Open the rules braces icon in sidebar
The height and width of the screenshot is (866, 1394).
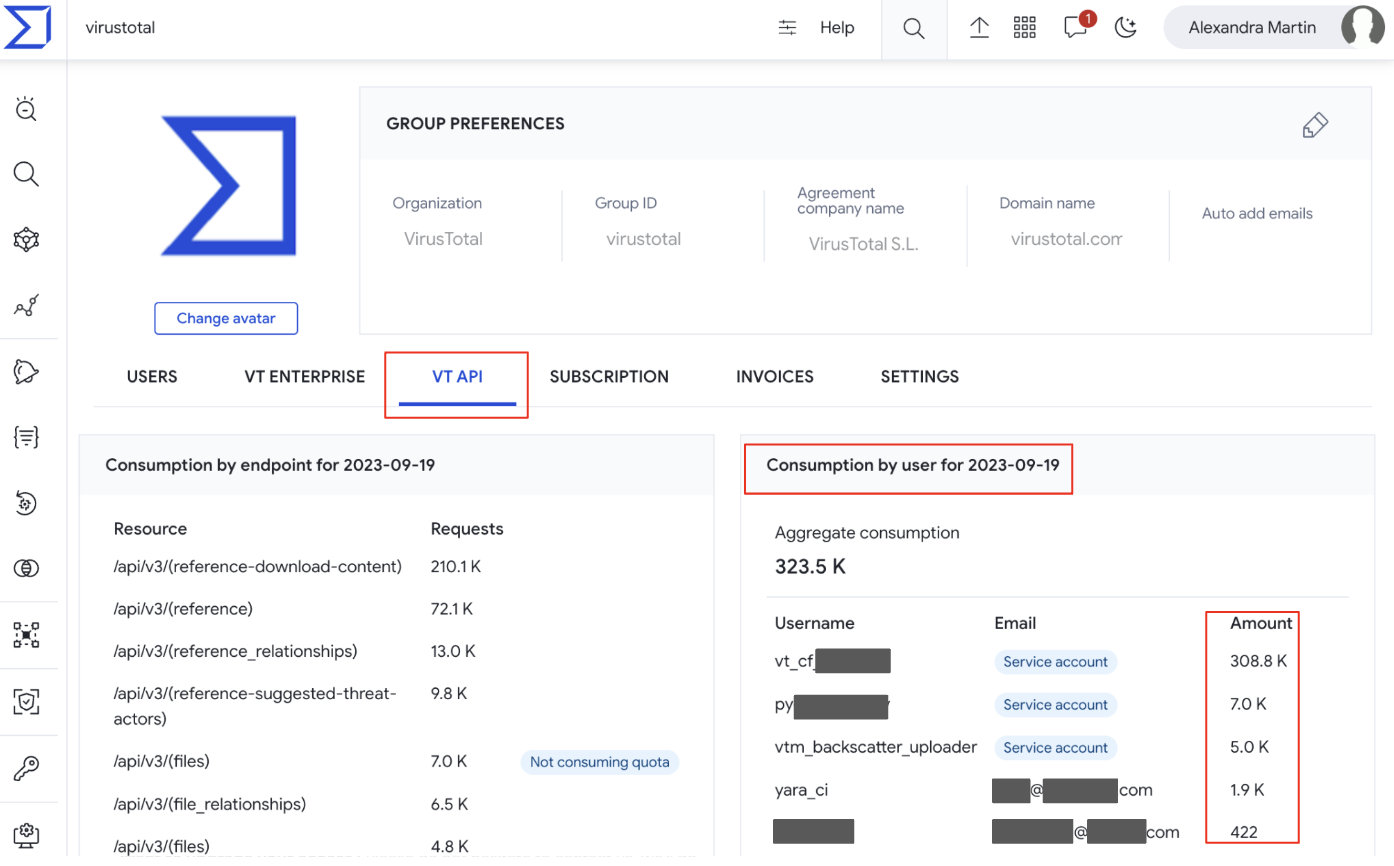(26, 437)
